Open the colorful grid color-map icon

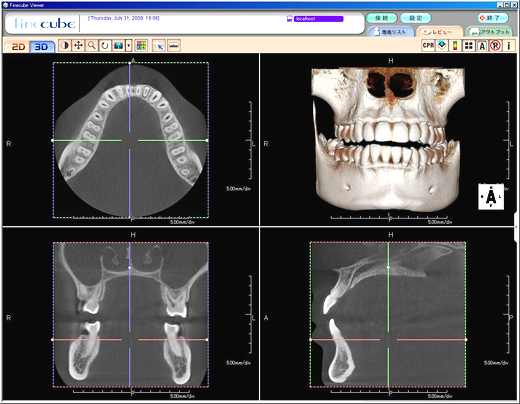click(141, 45)
